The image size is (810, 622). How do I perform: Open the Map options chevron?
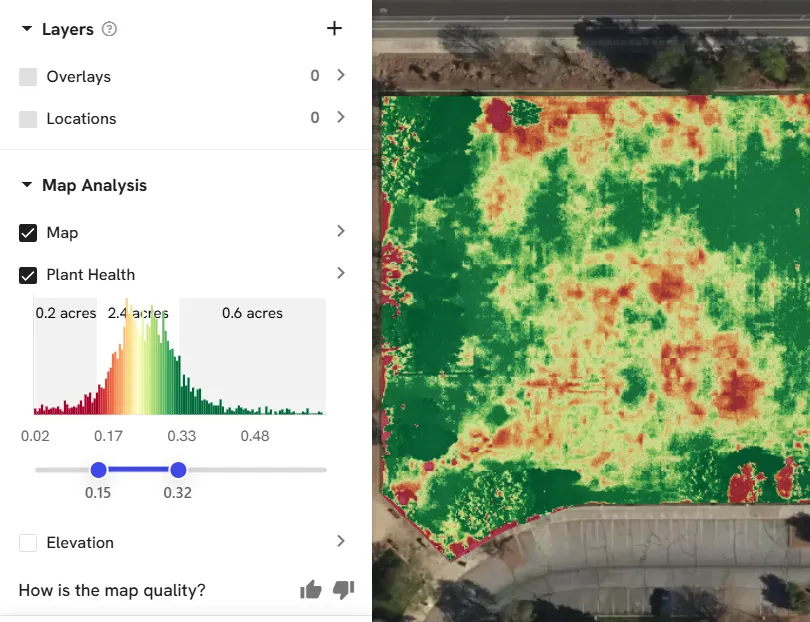point(340,231)
